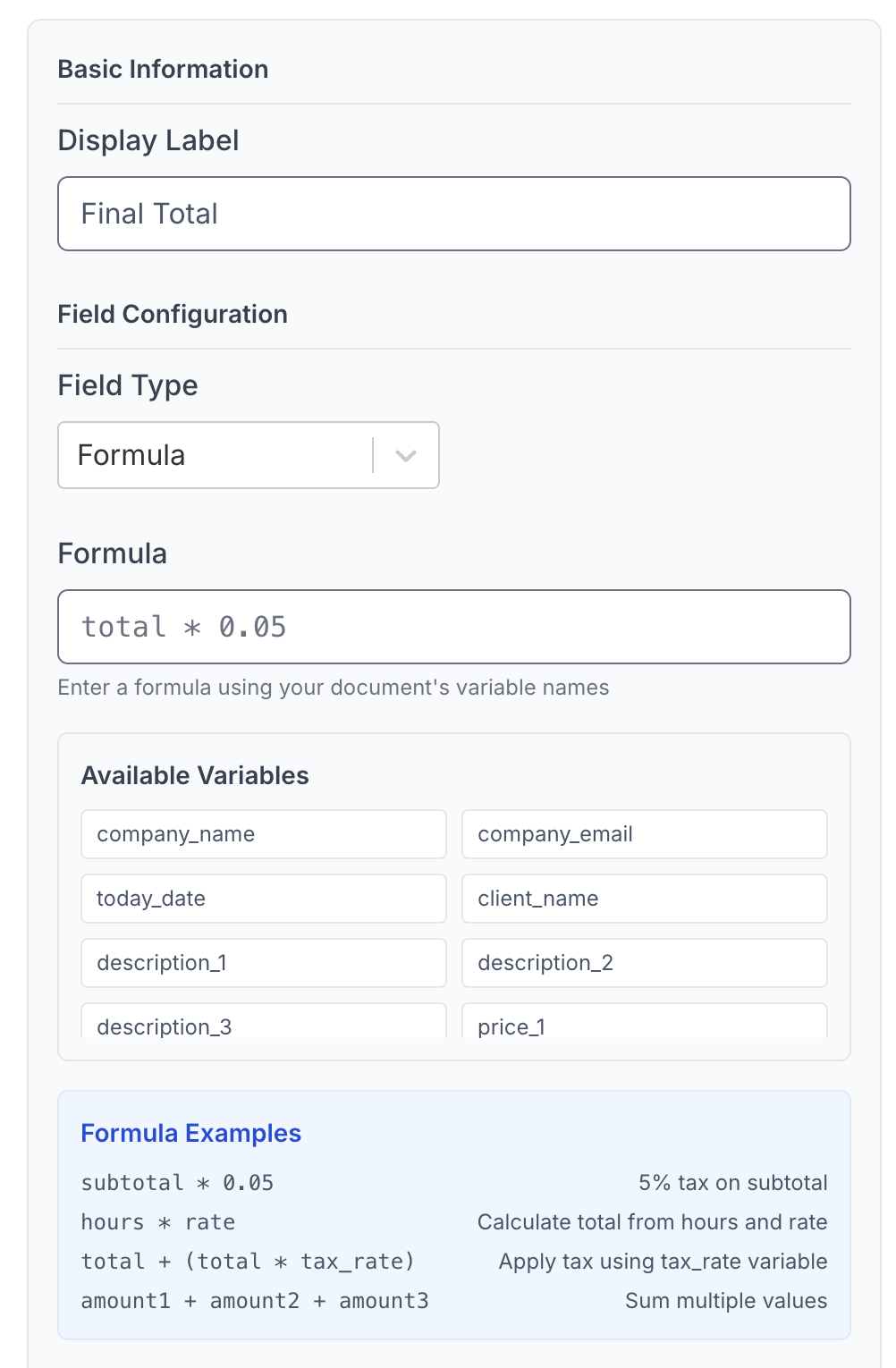The width and height of the screenshot is (896, 1368).
Task: Click the Basic Information section header
Action: 163,69
